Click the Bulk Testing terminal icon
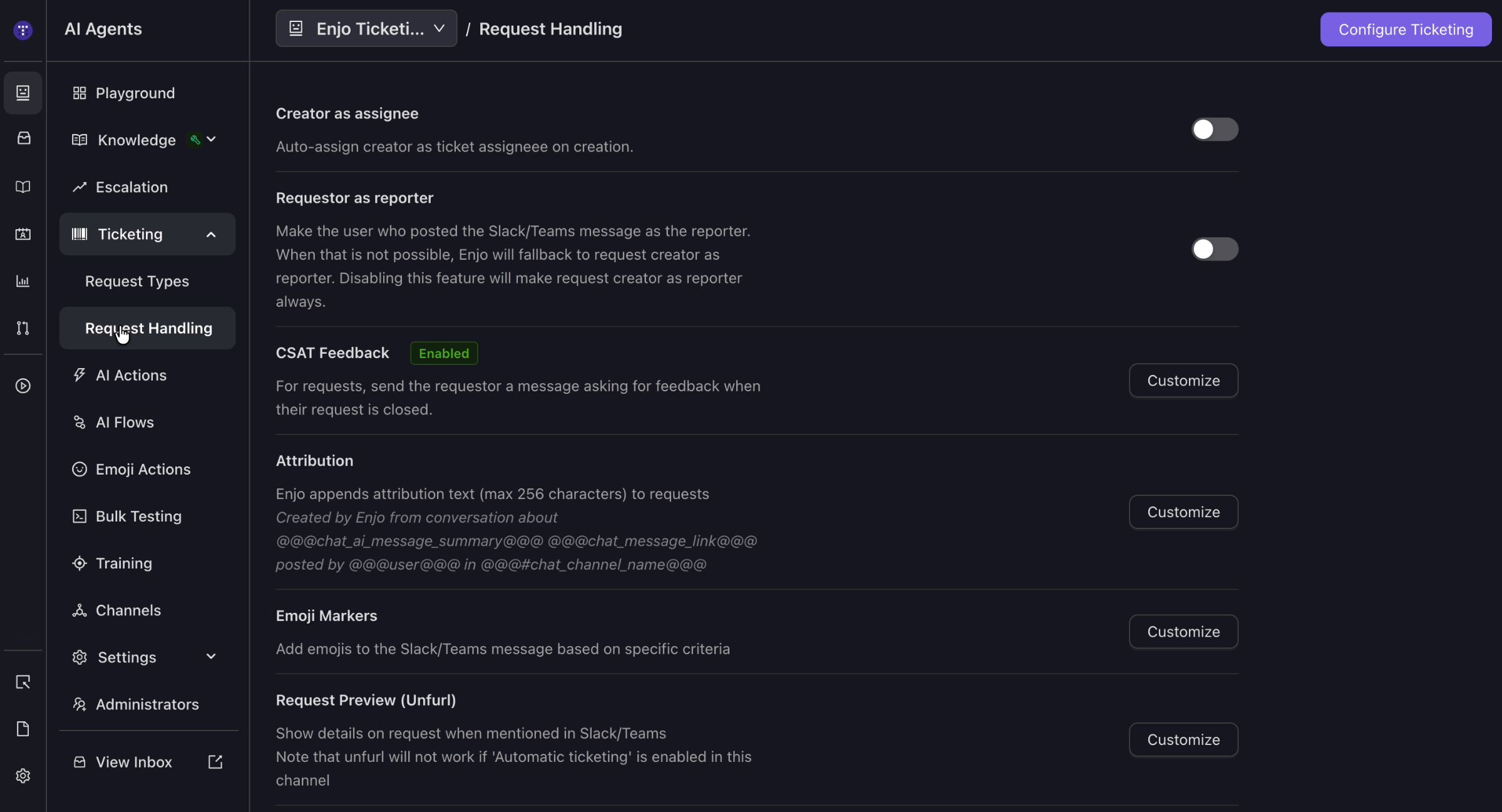The height and width of the screenshot is (812, 1502). point(80,516)
